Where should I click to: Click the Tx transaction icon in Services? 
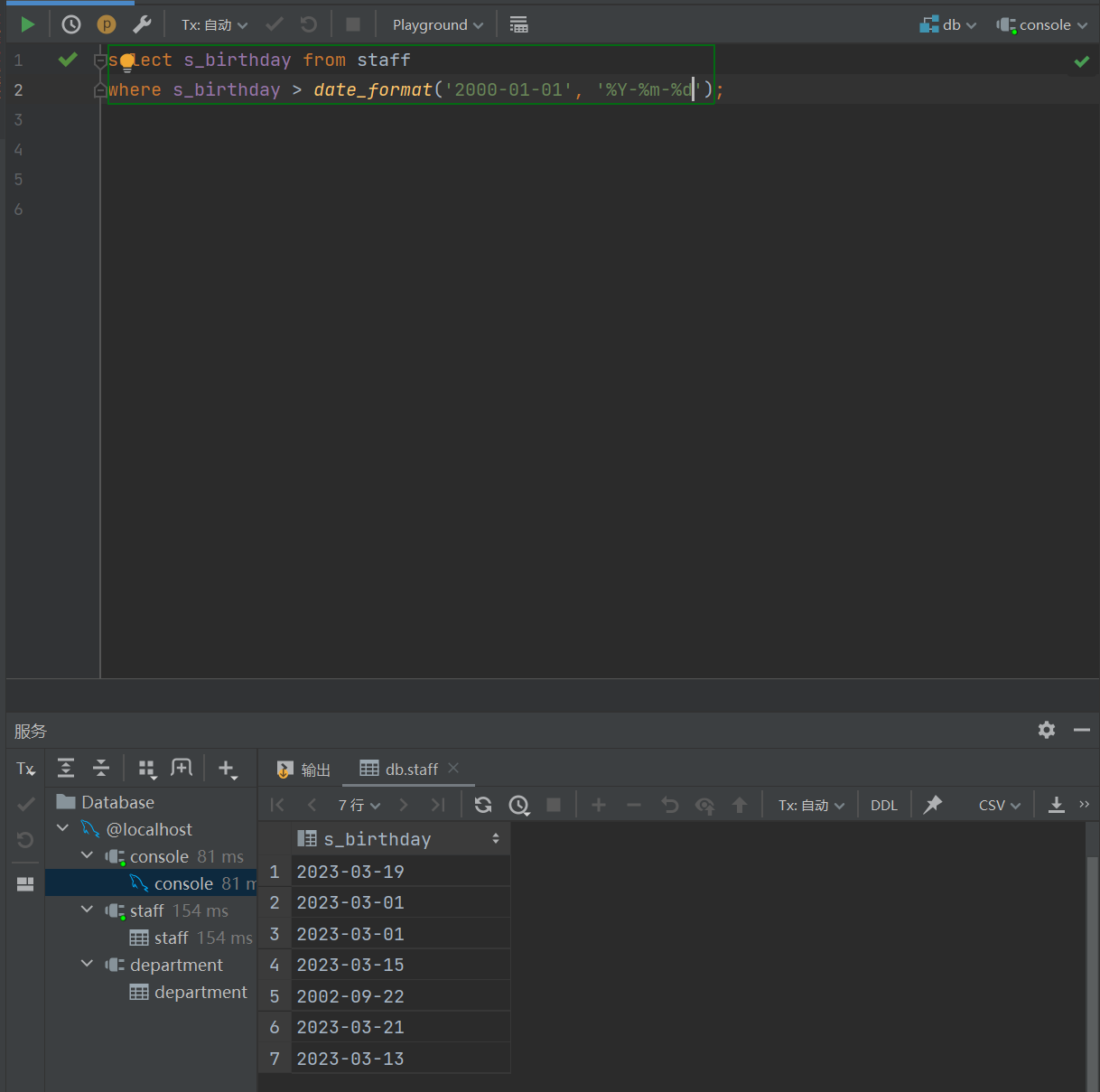[x=25, y=769]
